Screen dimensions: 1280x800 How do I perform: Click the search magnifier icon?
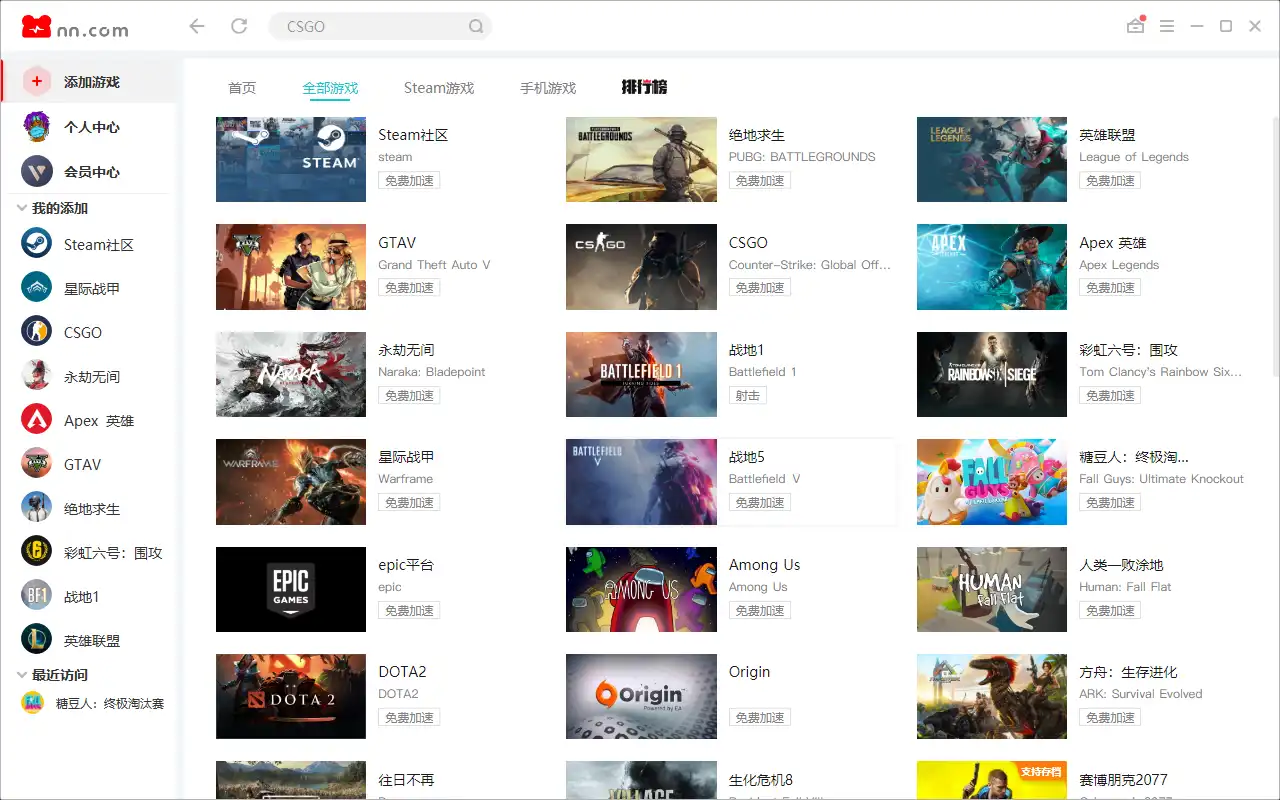coord(476,27)
